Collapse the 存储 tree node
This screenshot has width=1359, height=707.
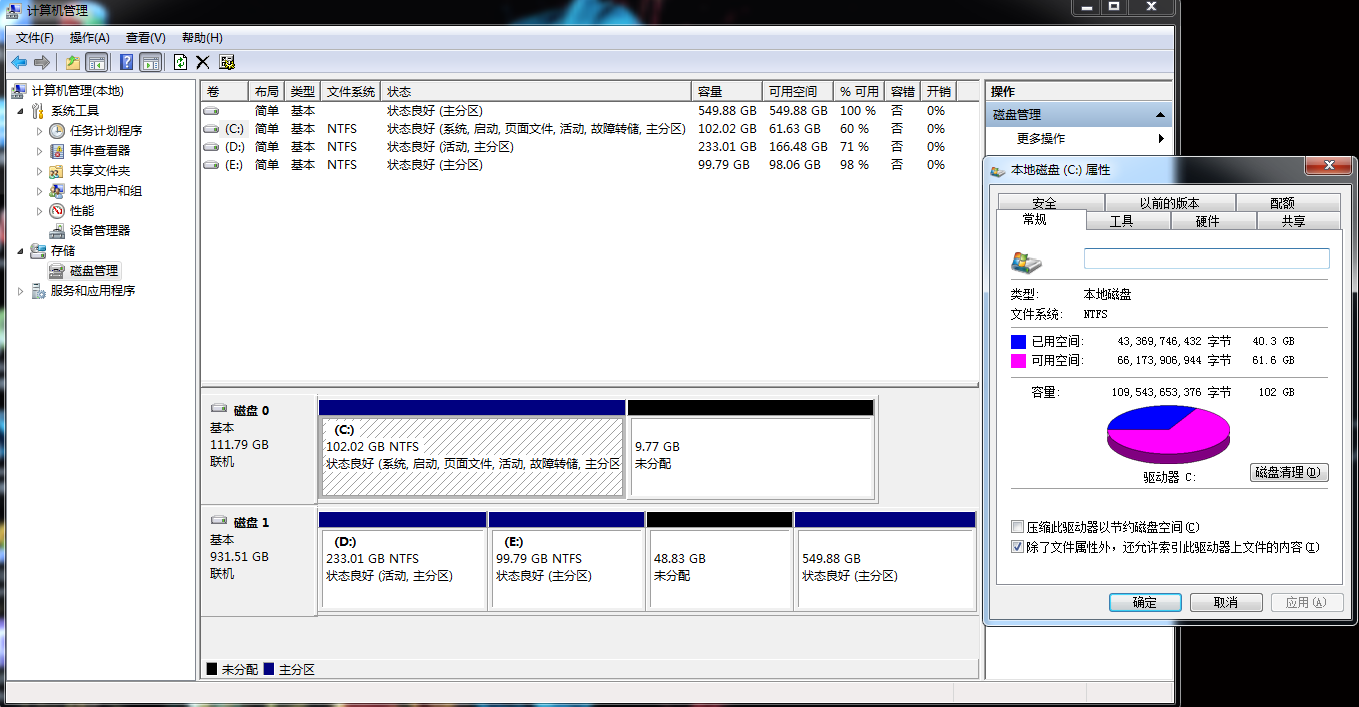pos(22,251)
